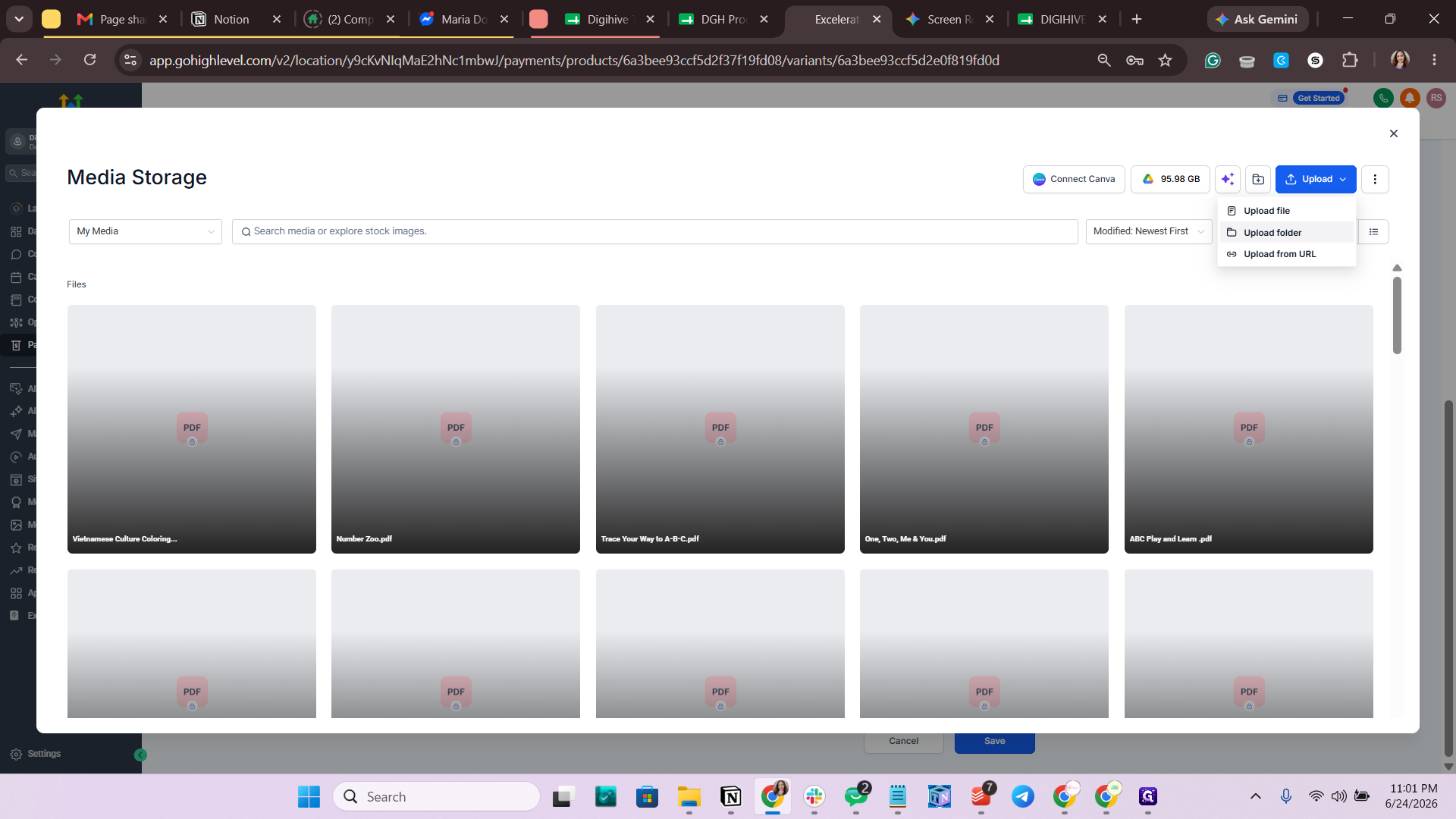Open Notion from the taskbar

[x=731, y=797]
